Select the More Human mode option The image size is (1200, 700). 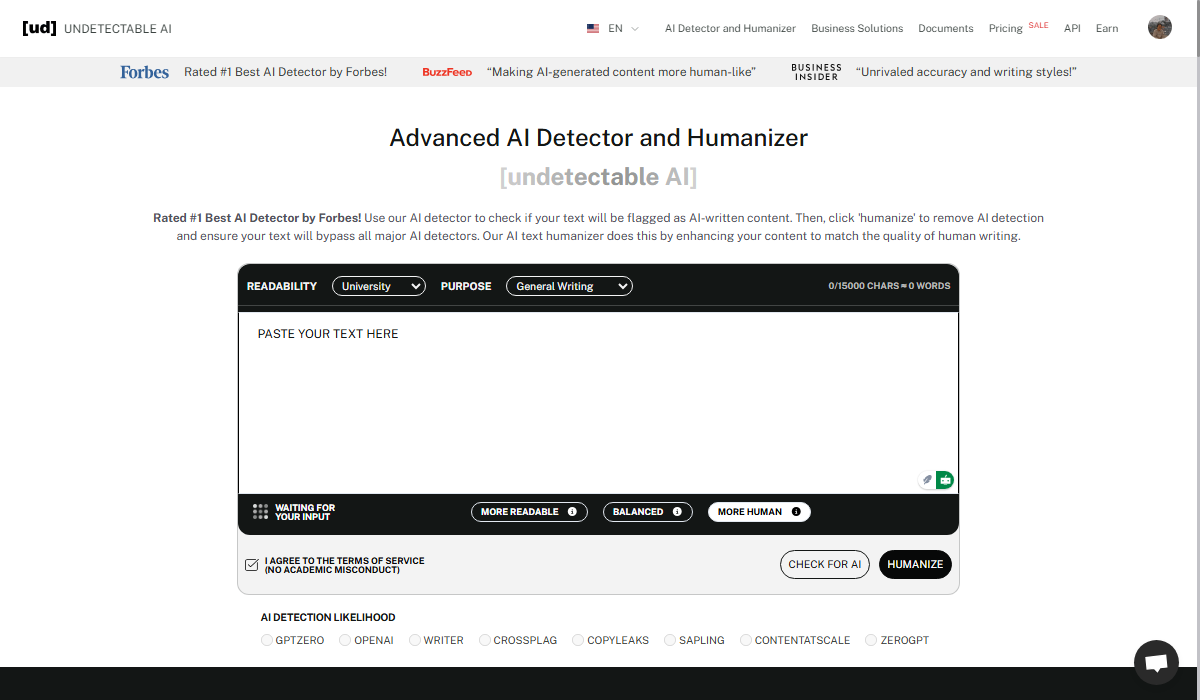pyautogui.click(x=750, y=512)
